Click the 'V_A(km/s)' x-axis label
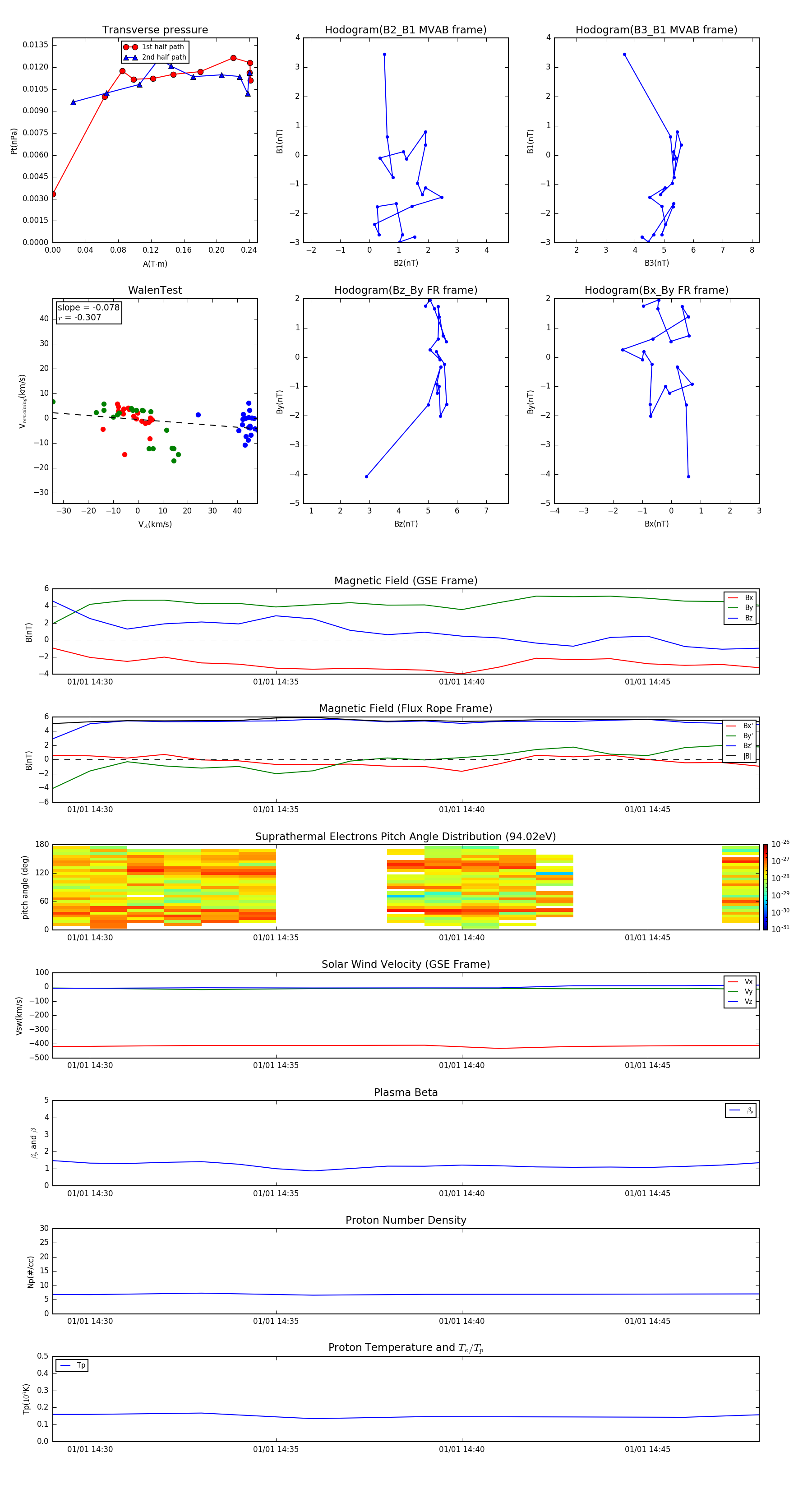The height and width of the screenshot is (1489, 812). click(x=155, y=524)
